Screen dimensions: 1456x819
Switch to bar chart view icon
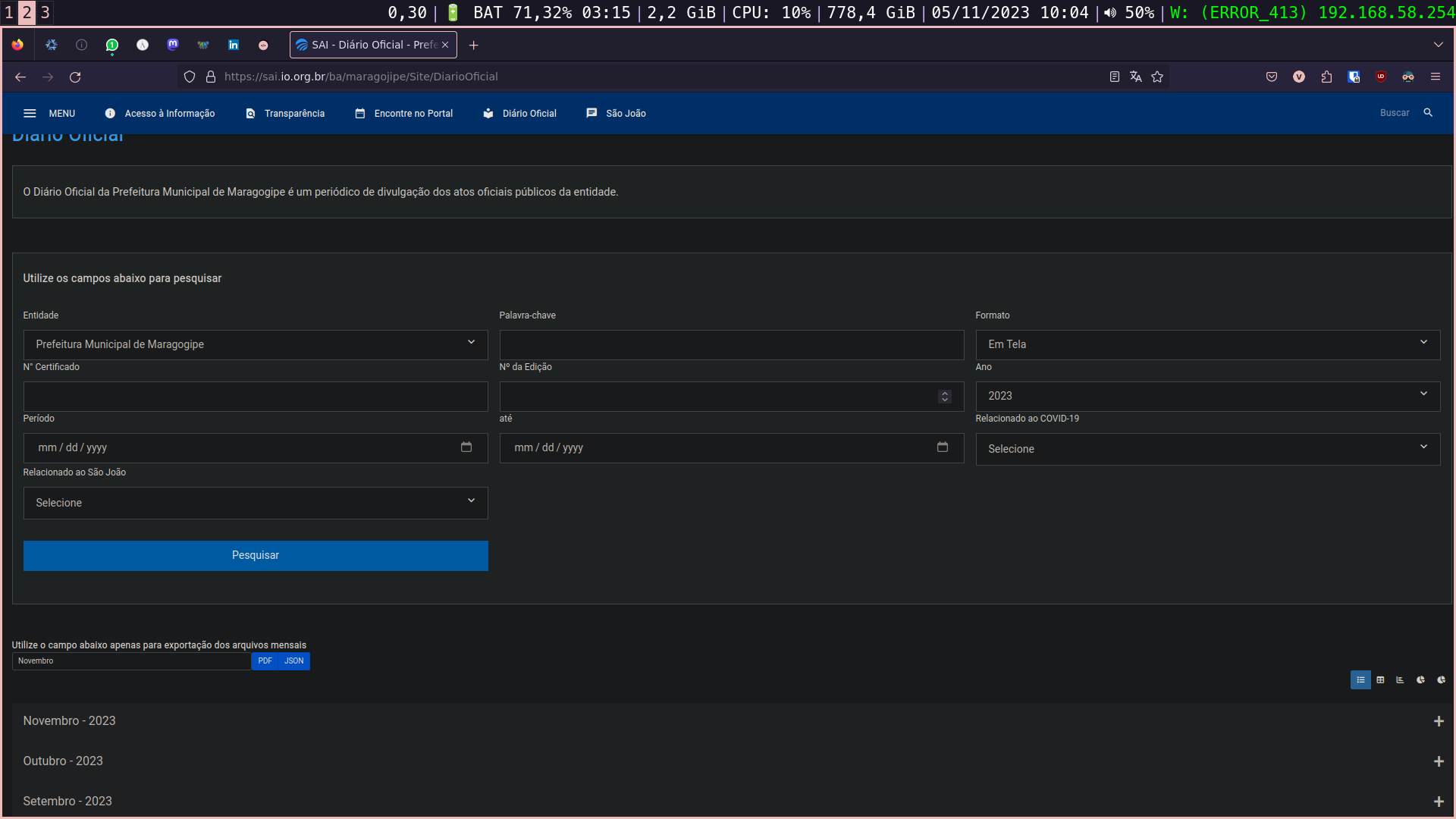[1401, 680]
